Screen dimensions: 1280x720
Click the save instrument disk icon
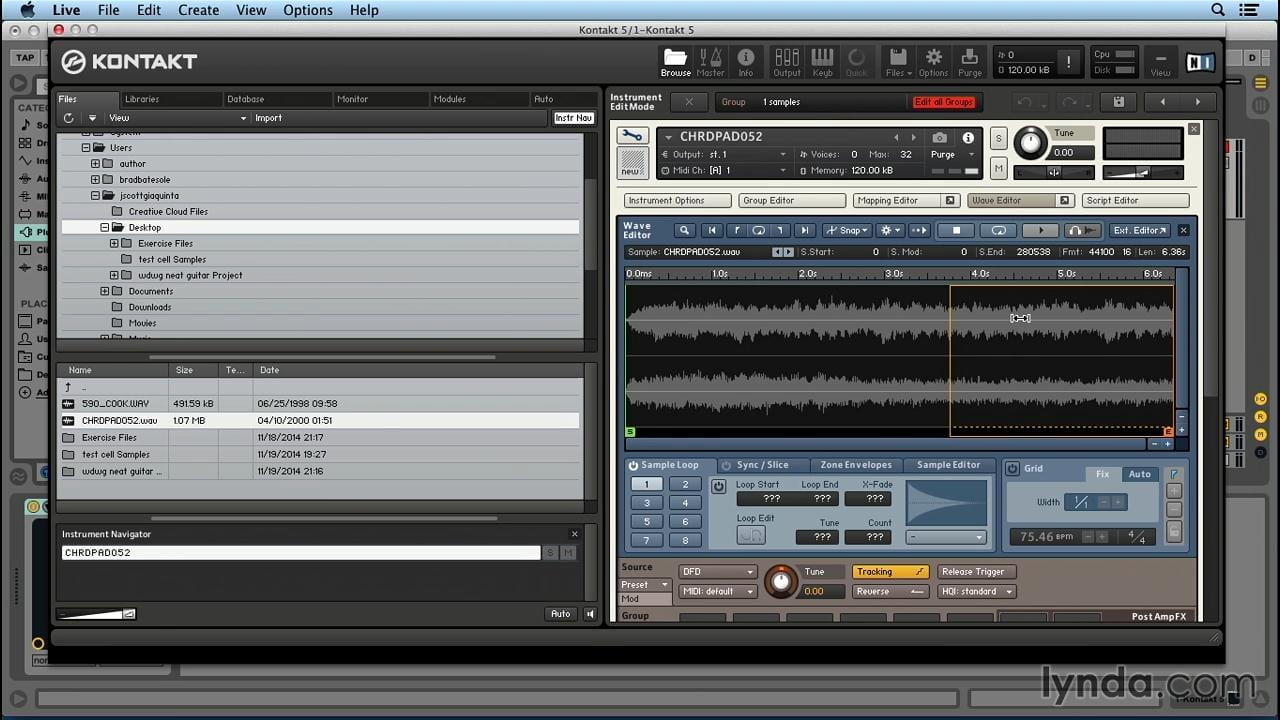click(1118, 102)
